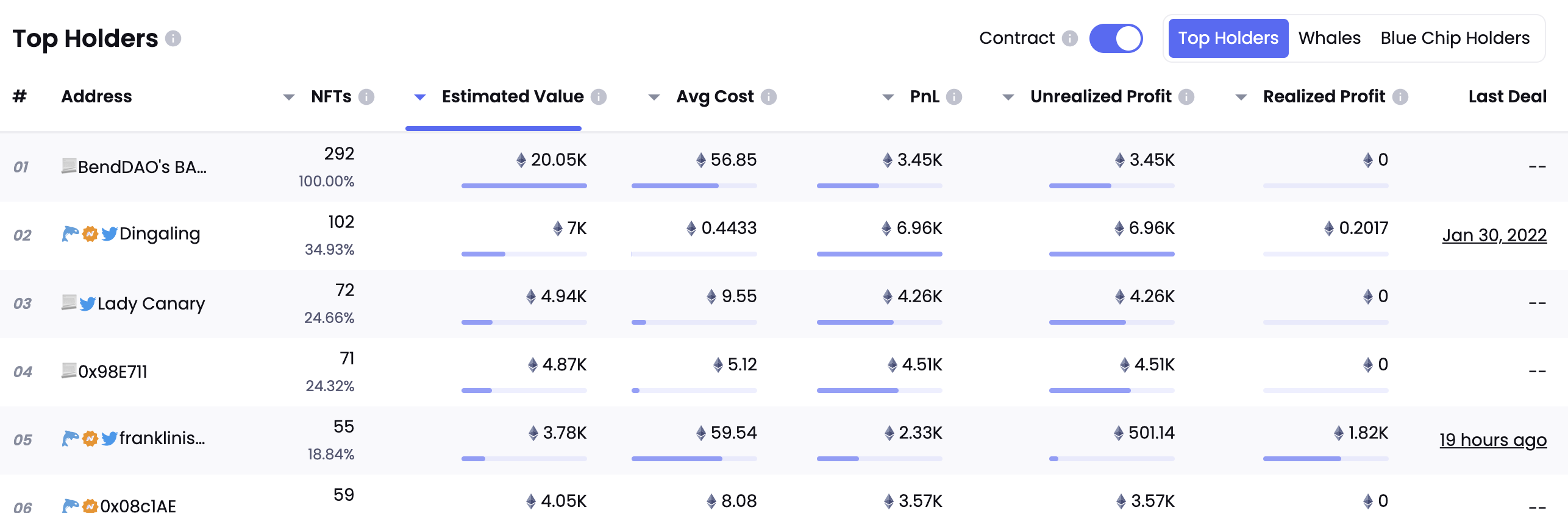The width and height of the screenshot is (1568, 513).
Task: Click the Estimated Value info icon
Action: (599, 97)
